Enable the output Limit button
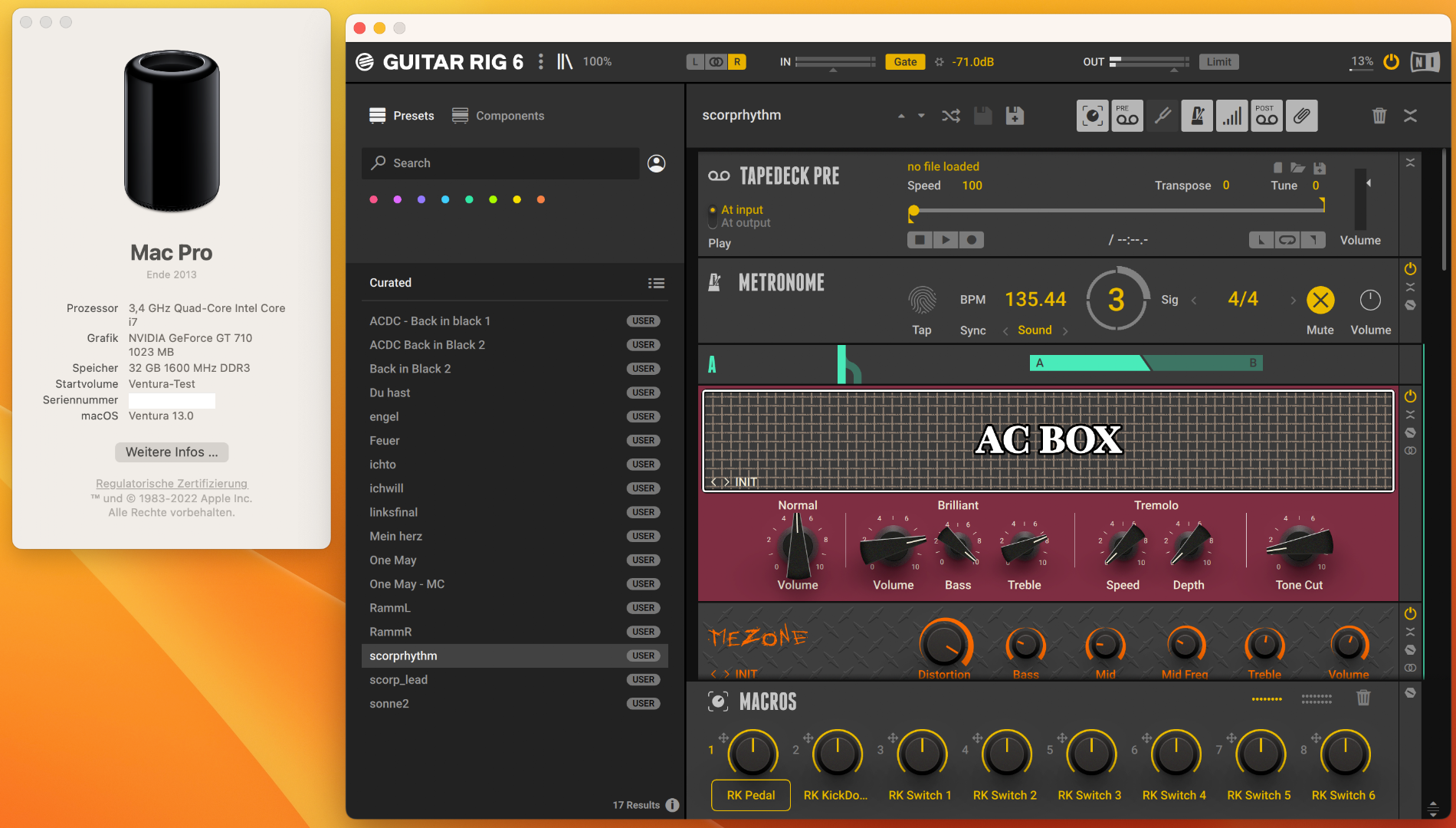The image size is (1456, 828). [x=1218, y=62]
